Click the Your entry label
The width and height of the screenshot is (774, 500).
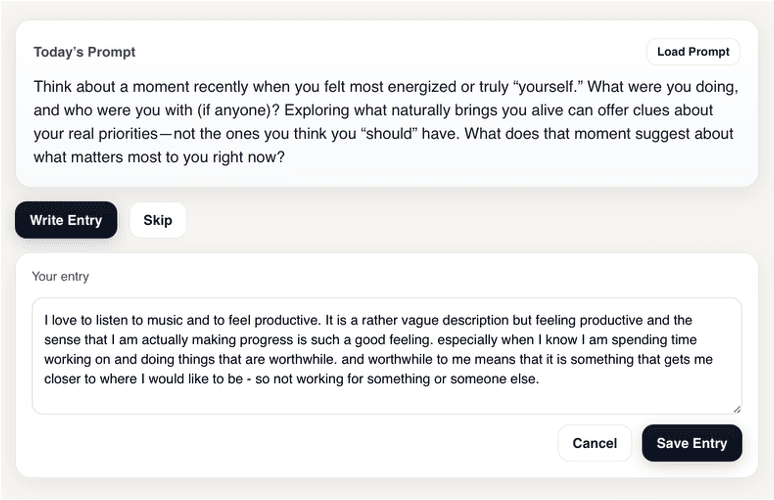60,276
